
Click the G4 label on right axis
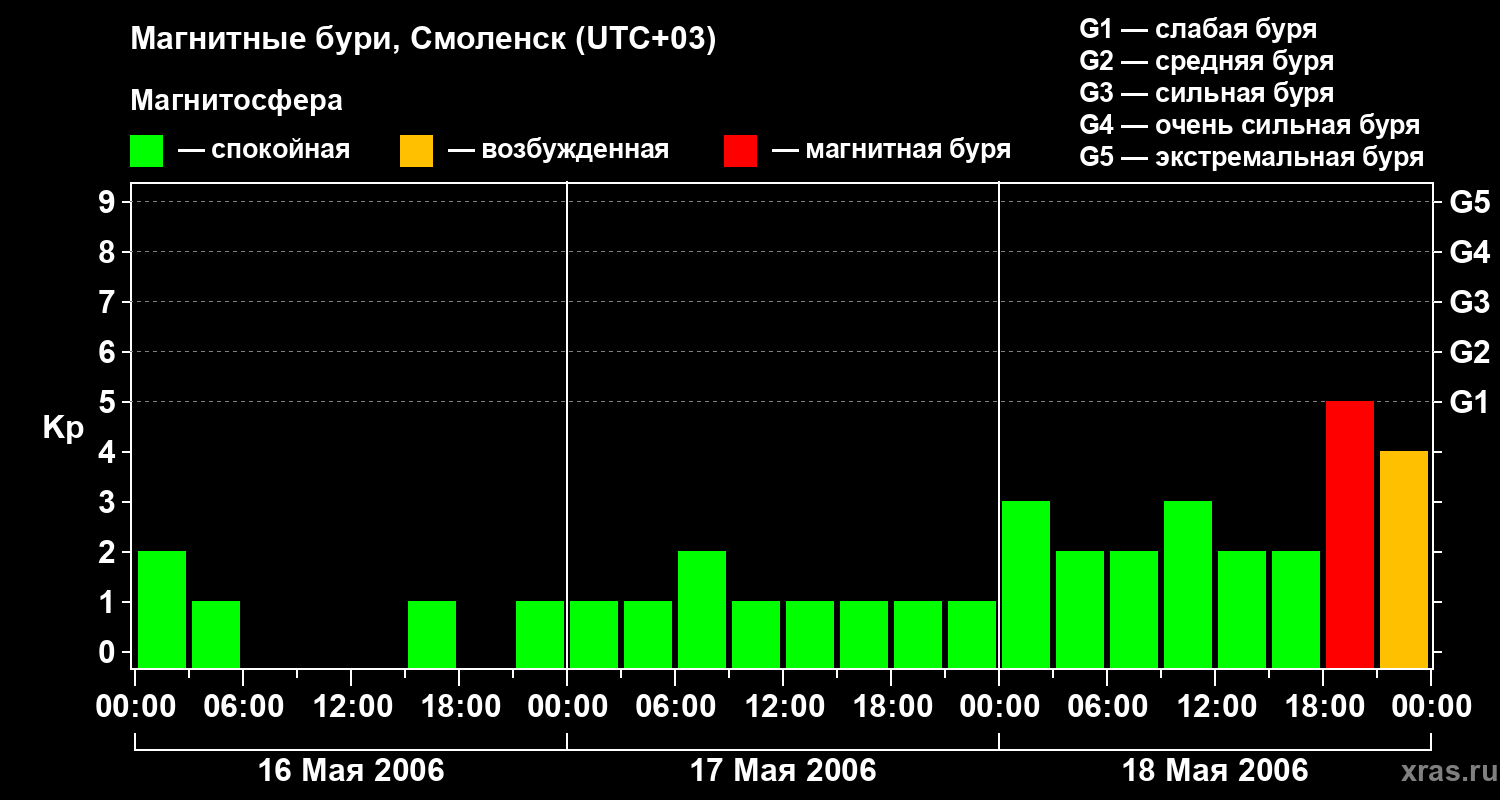click(1469, 252)
